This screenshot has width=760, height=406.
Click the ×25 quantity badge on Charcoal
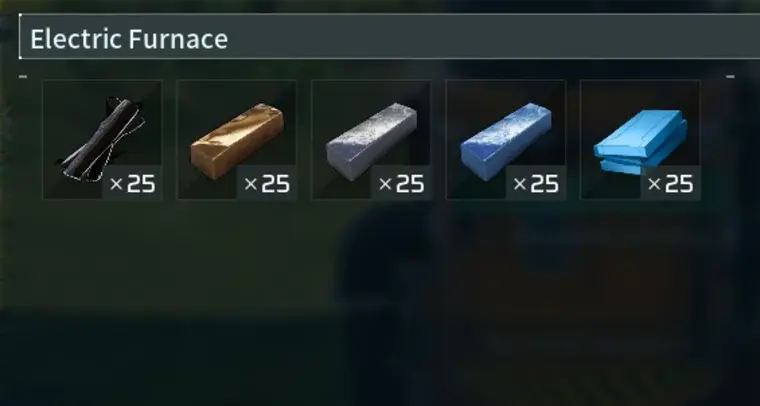[132, 183]
